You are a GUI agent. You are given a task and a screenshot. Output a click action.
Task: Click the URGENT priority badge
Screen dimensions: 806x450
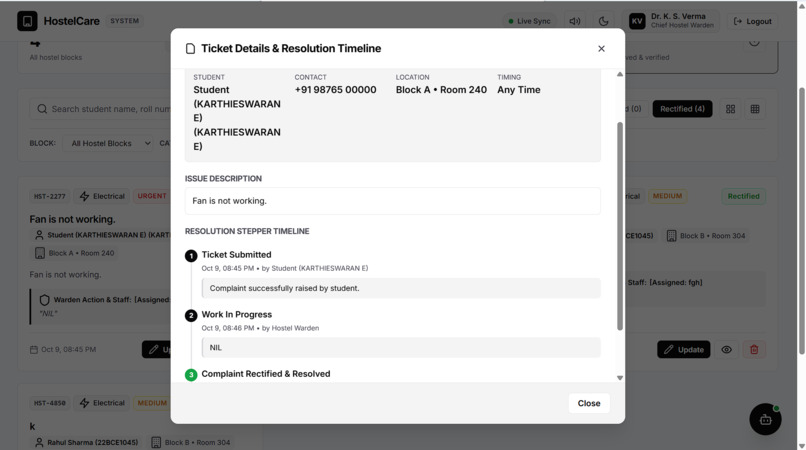[x=152, y=196]
